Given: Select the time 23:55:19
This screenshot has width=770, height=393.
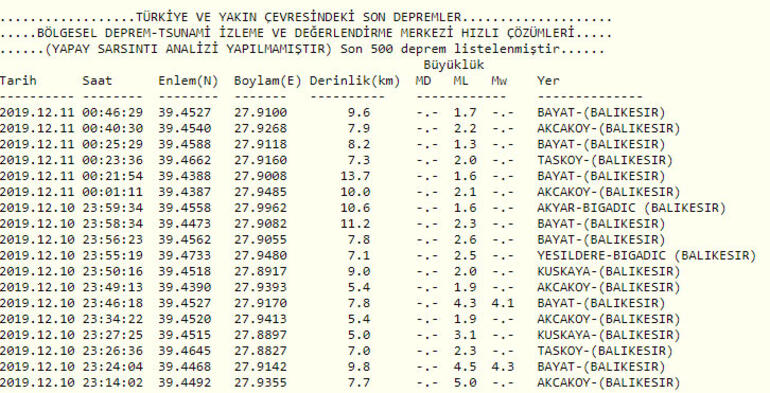Looking at the screenshot, I should point(112,256).
